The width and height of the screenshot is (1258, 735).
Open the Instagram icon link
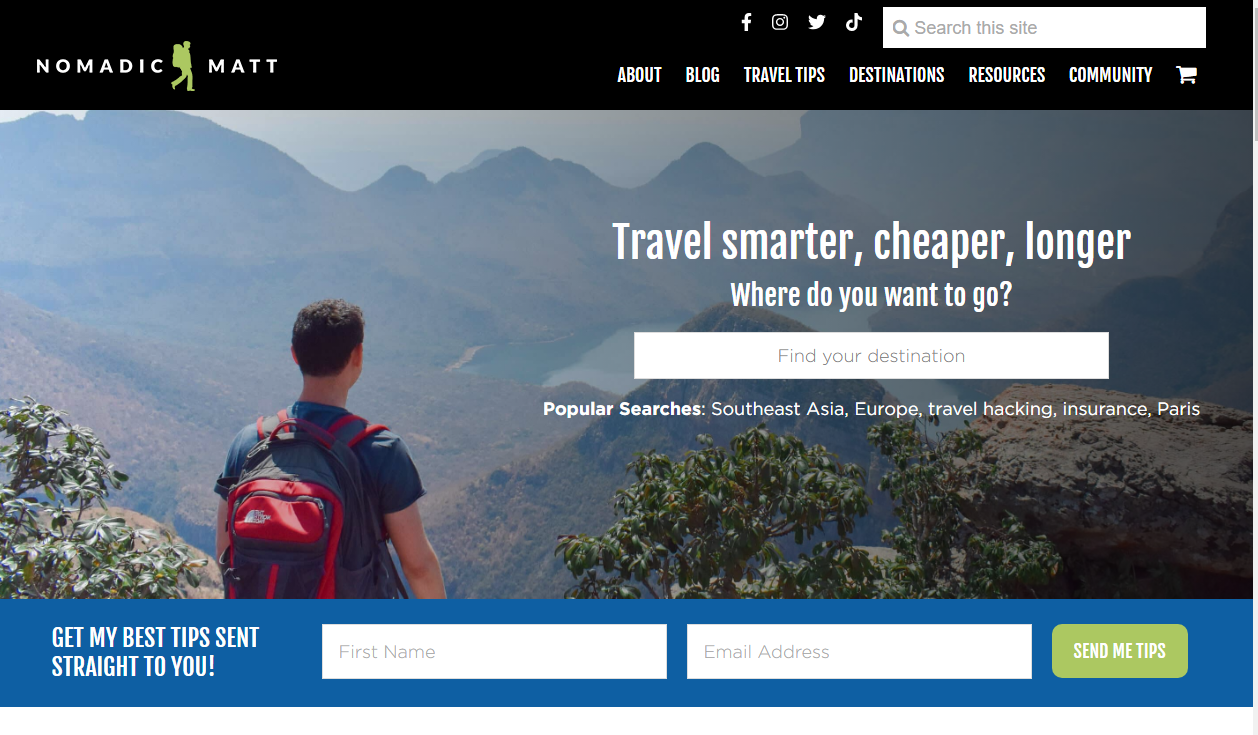click(780, 22)
